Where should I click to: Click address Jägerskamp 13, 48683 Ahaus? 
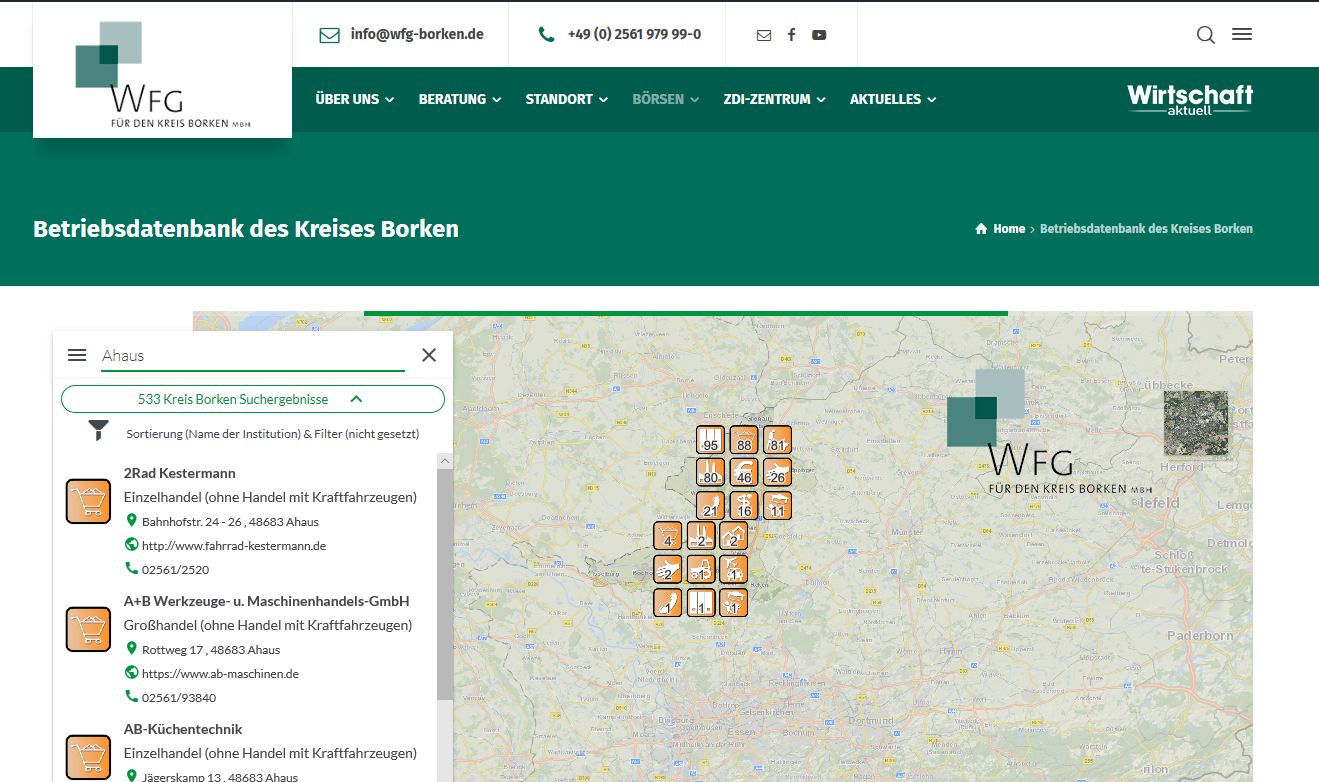(x=220, y=776)
